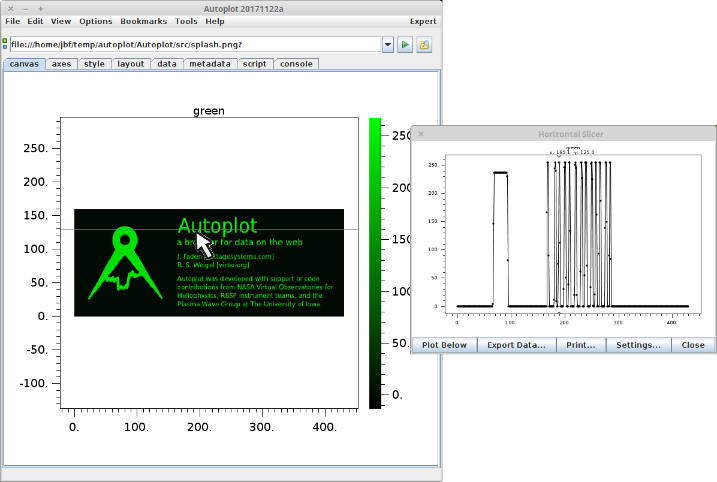Image resolution: width=717 pixels, height=482 pixels.
Task: Close the Horizontal Slicer window with its X icon
Action: (x=421, y=133)
